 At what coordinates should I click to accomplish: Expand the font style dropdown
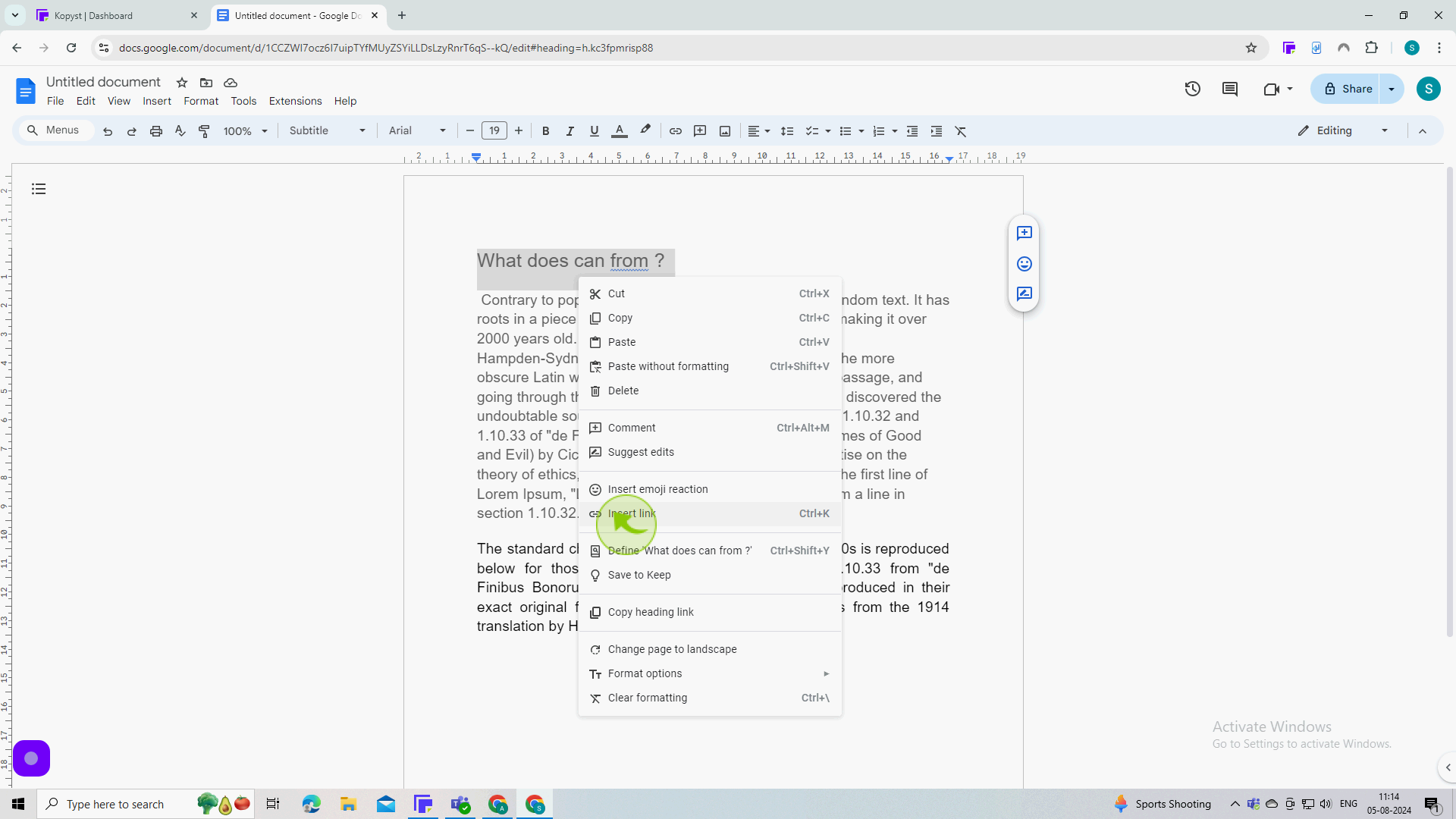(445, 131)
